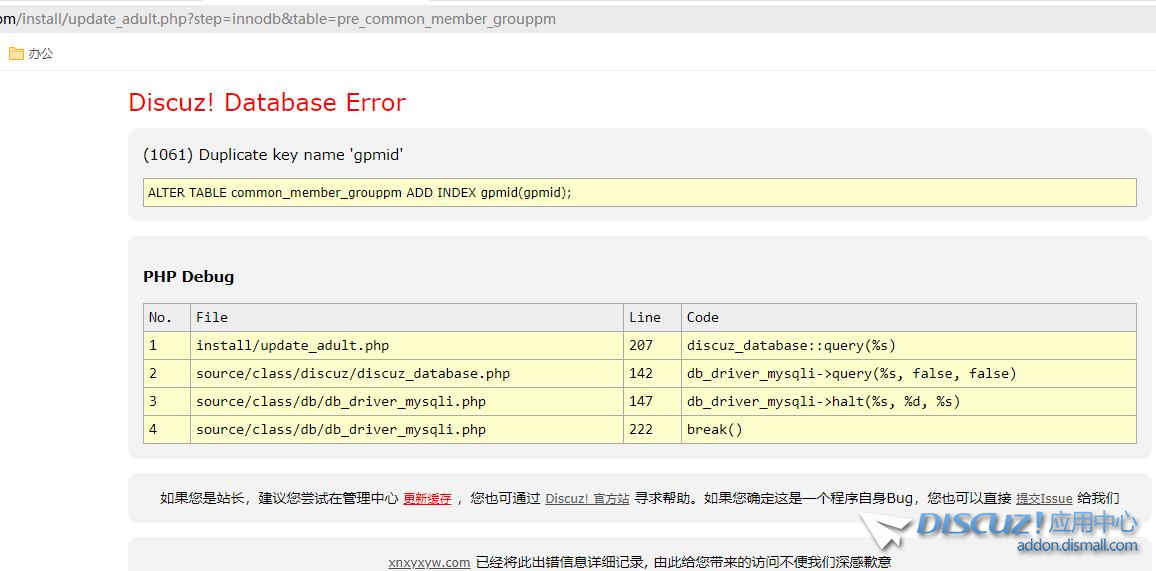Click the line number 207 cell

(641, 345)
